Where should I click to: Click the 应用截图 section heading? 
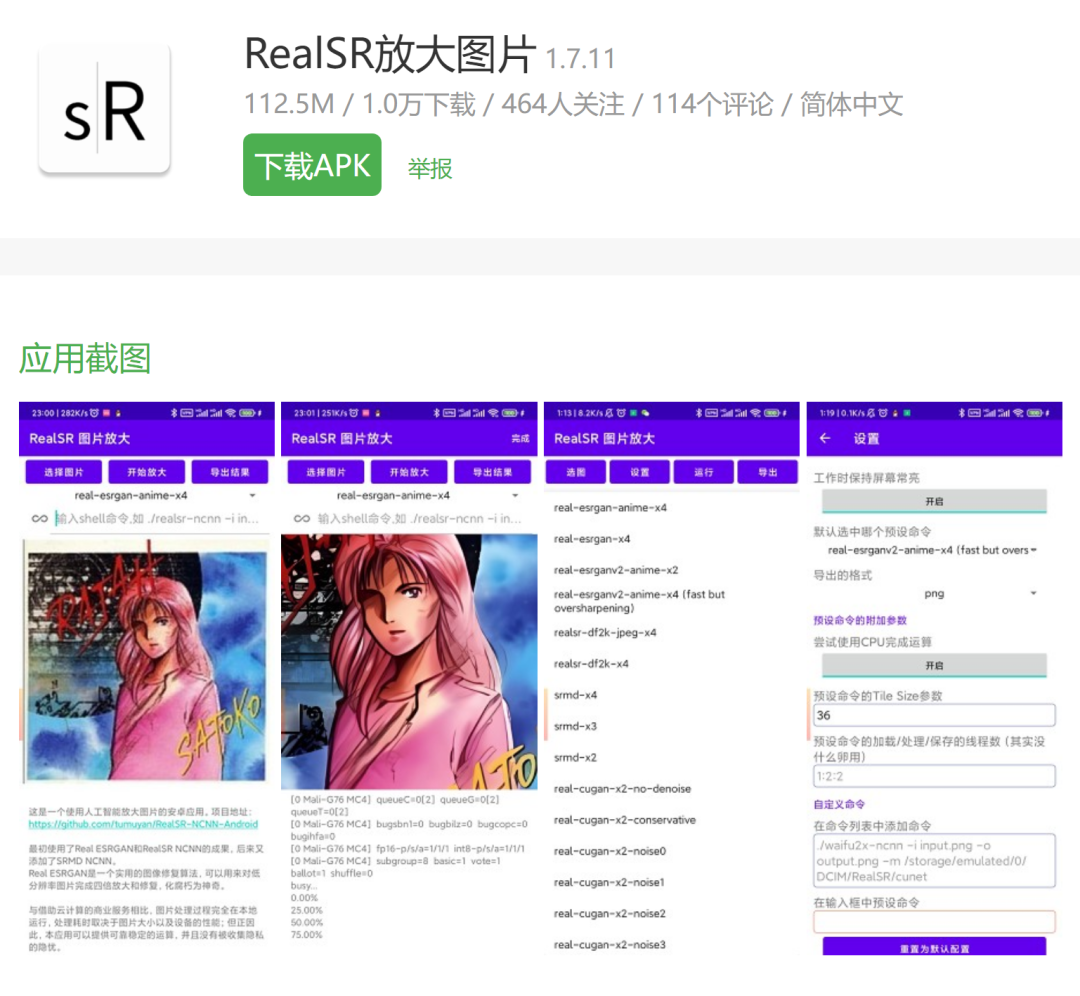pyautogui.click(x=85, y=359)
